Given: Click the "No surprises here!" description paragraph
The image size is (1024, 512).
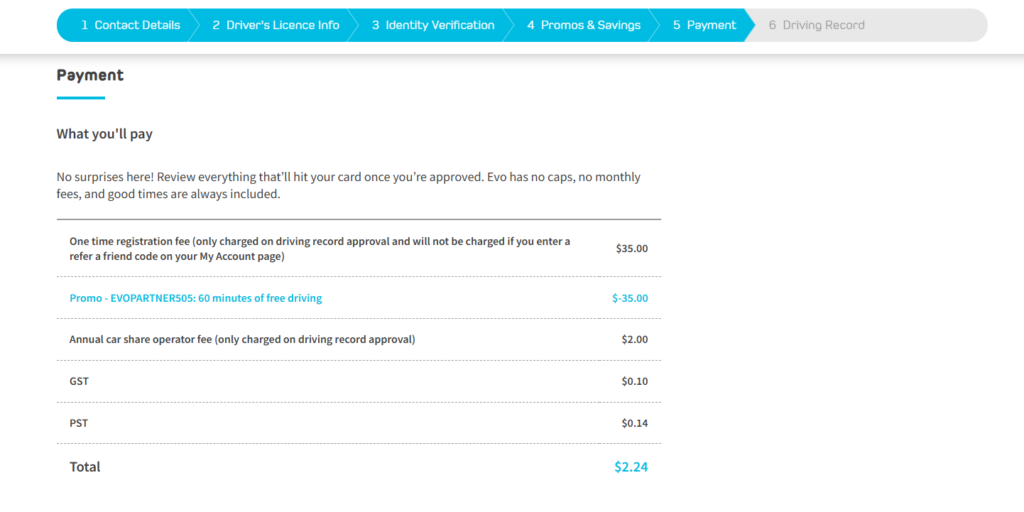Looking at the screenshot, I should 349,185.
